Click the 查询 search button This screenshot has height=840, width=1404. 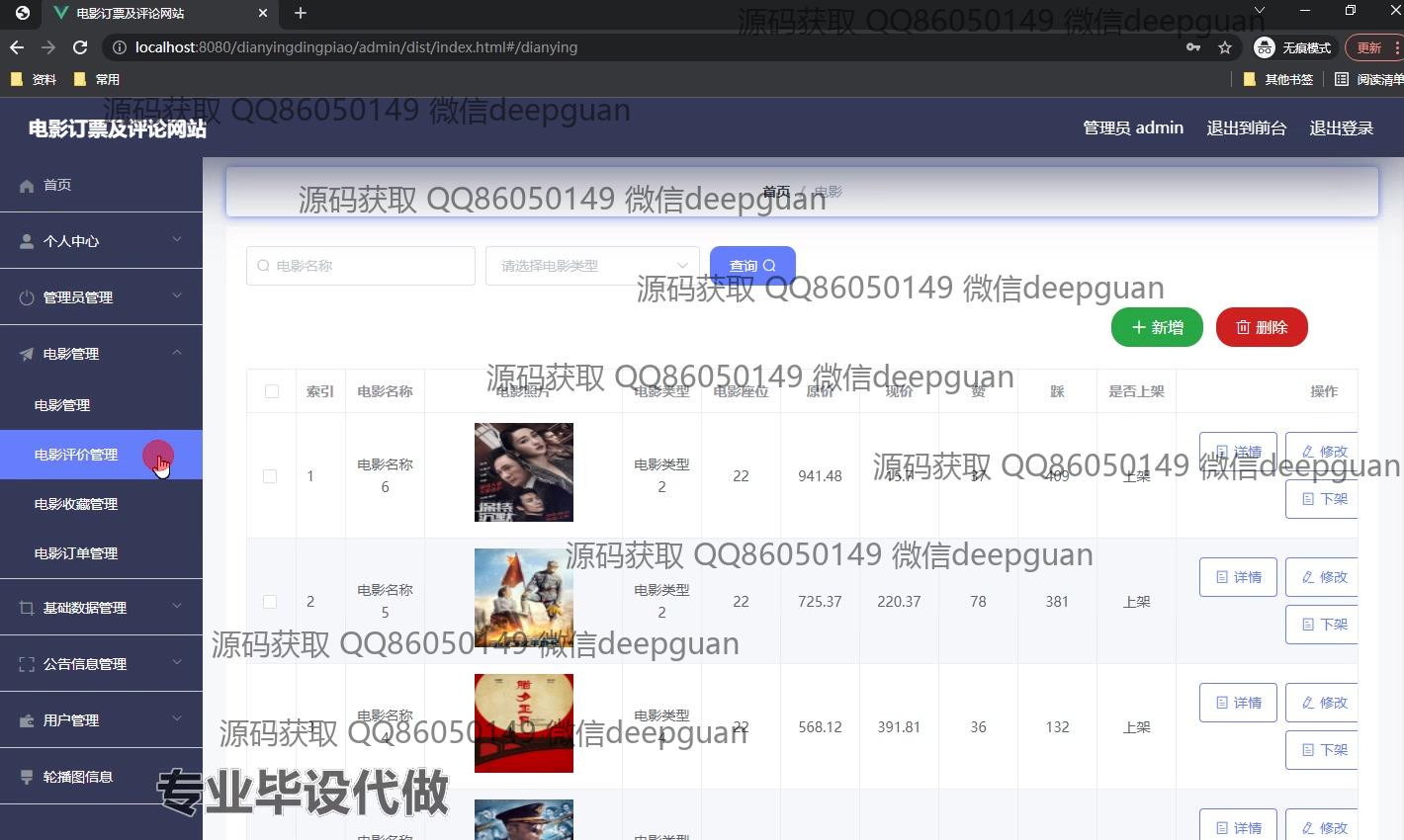click(x=752, y=266)
